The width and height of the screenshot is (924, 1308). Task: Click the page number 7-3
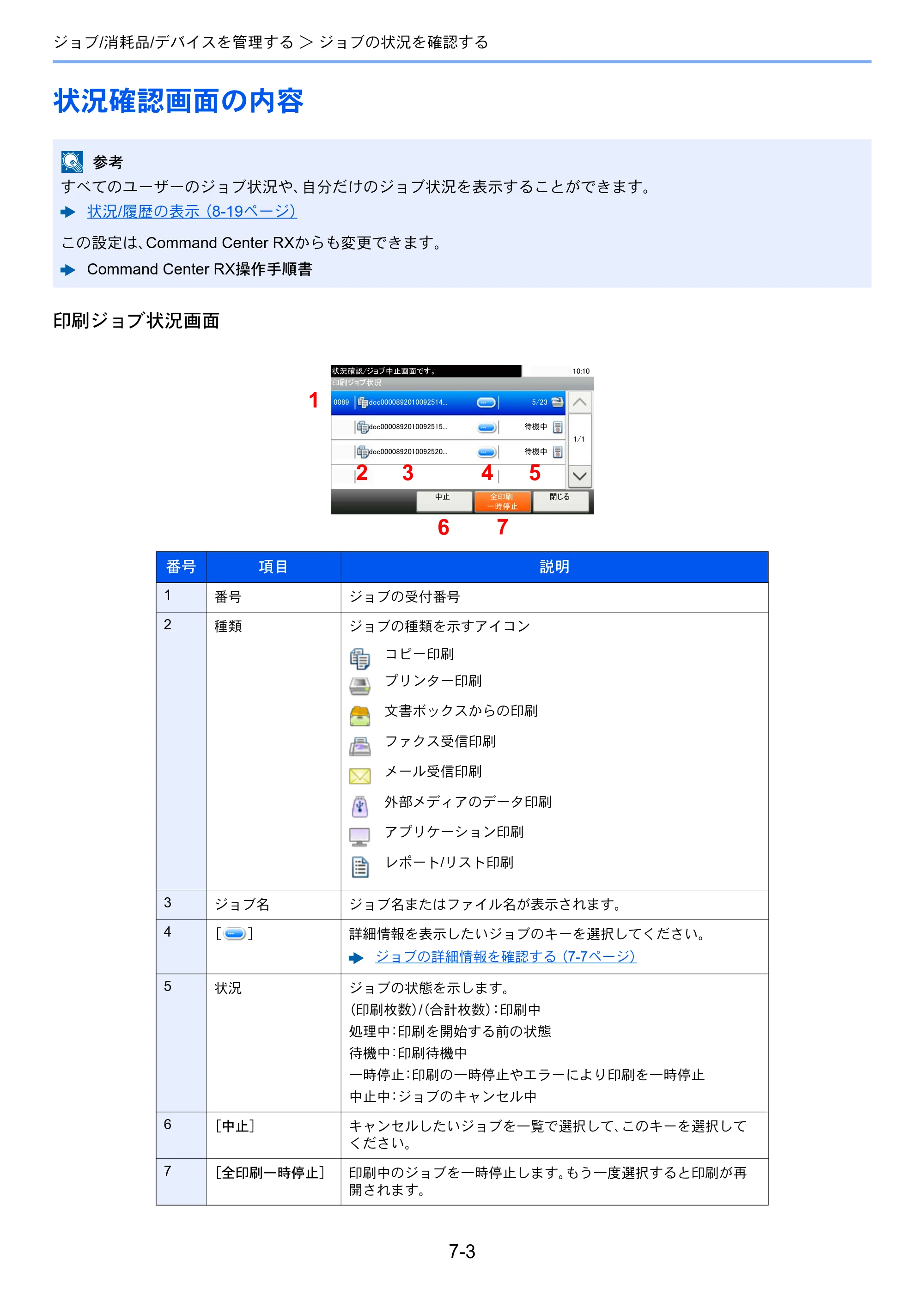click(x=462, y=1252)
